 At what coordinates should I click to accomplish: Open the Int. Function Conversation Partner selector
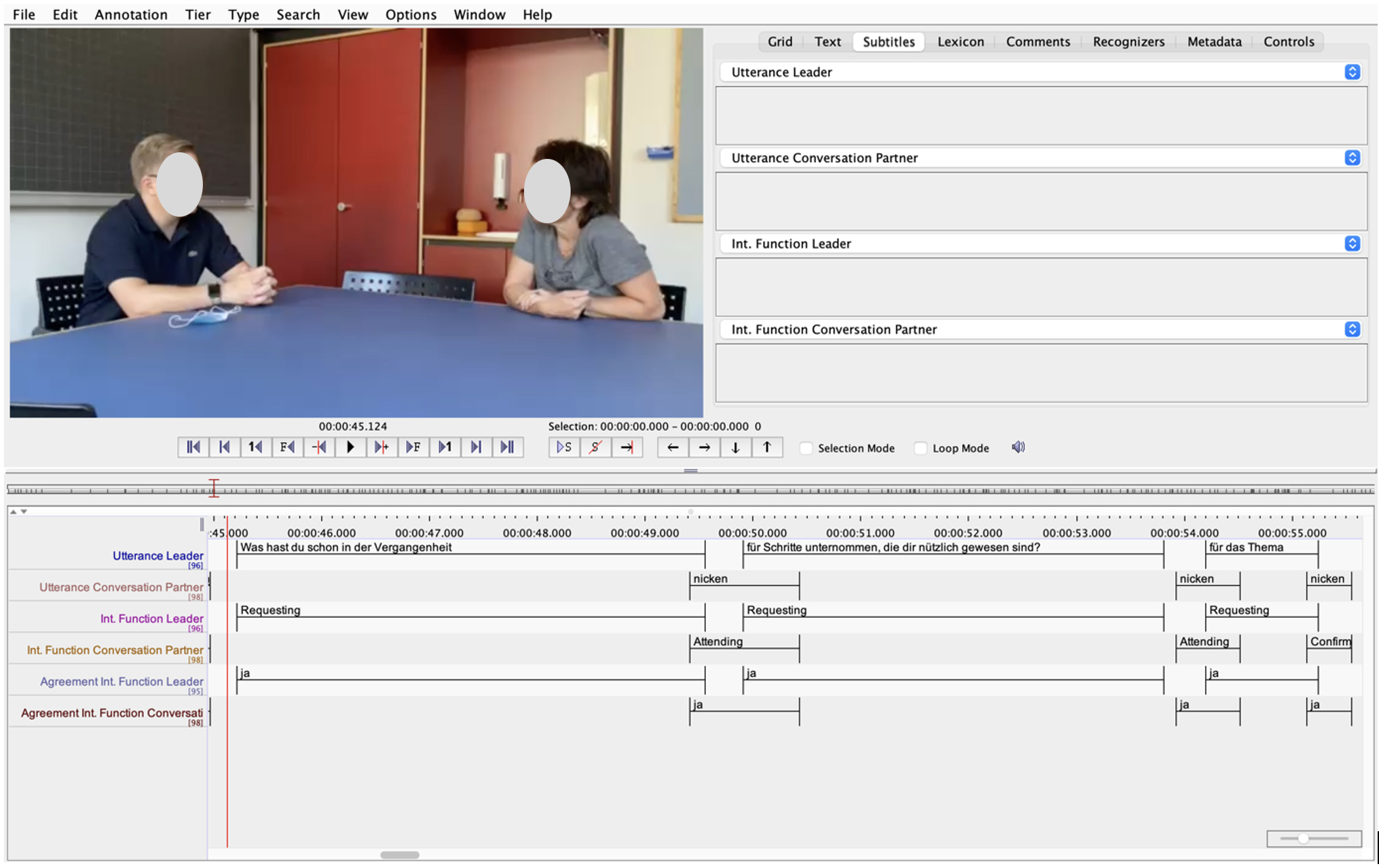tap(1351, 329)
